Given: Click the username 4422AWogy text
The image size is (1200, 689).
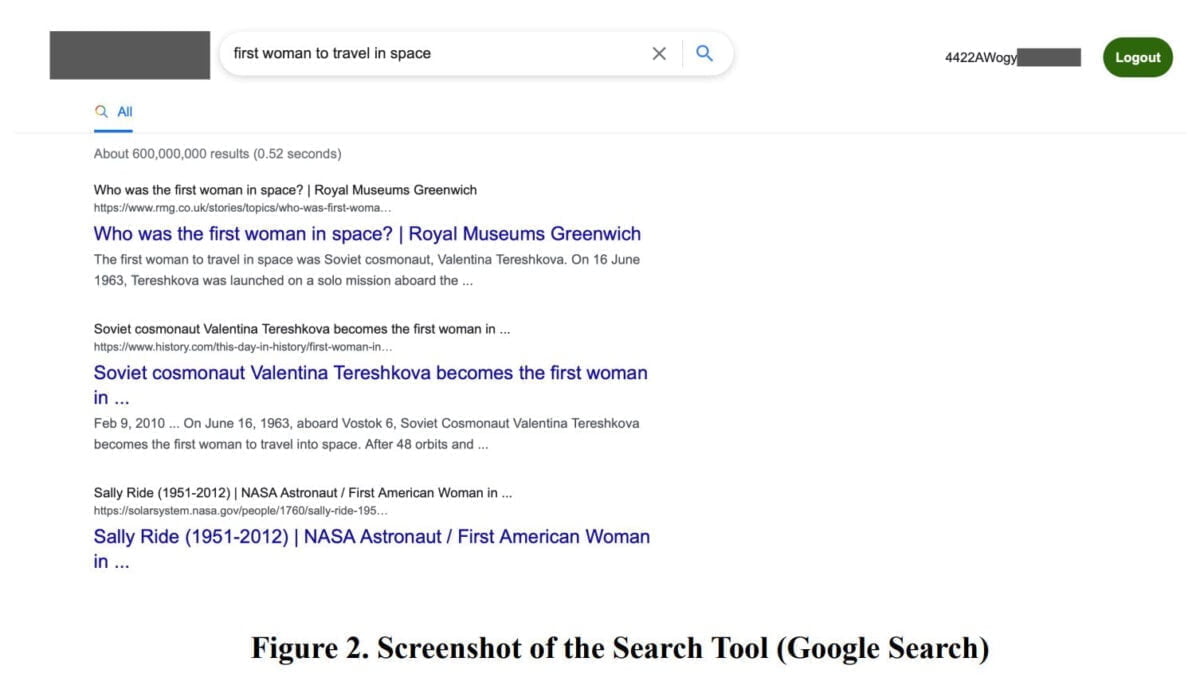Looking at the screenshot, I should (981, 58).
